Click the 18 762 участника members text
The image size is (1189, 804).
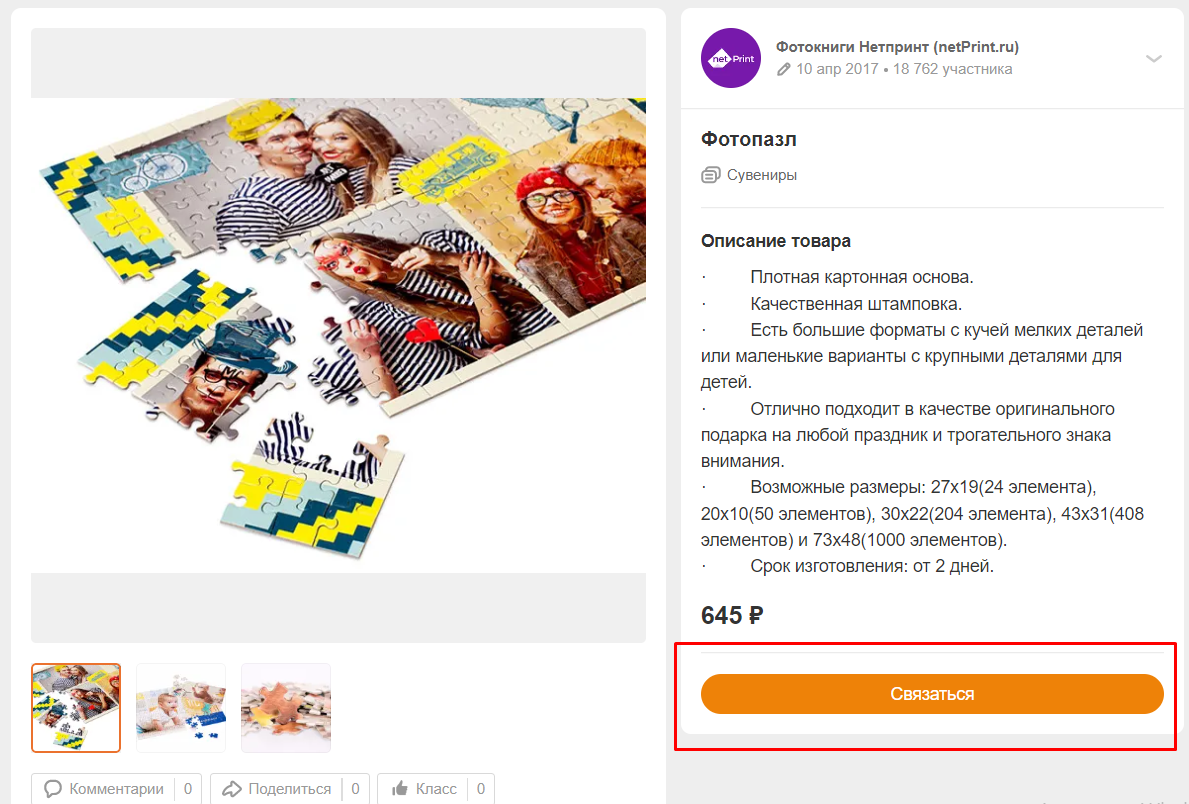[952, 69]
